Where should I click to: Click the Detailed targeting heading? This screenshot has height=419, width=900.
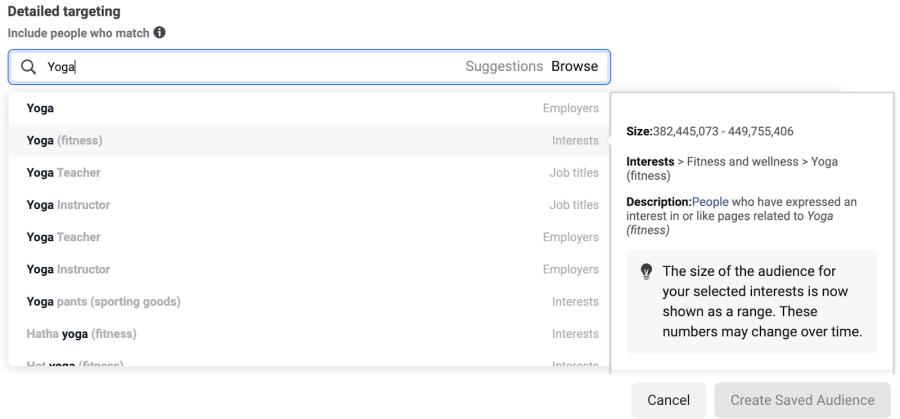64,11
